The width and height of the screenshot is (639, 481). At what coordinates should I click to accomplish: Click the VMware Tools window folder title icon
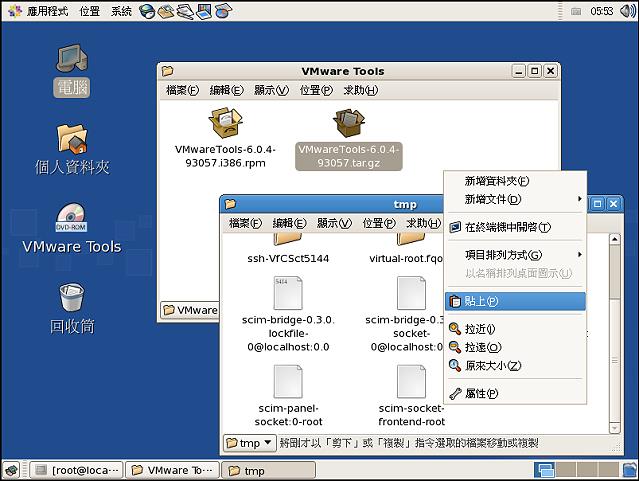point(167,71)
